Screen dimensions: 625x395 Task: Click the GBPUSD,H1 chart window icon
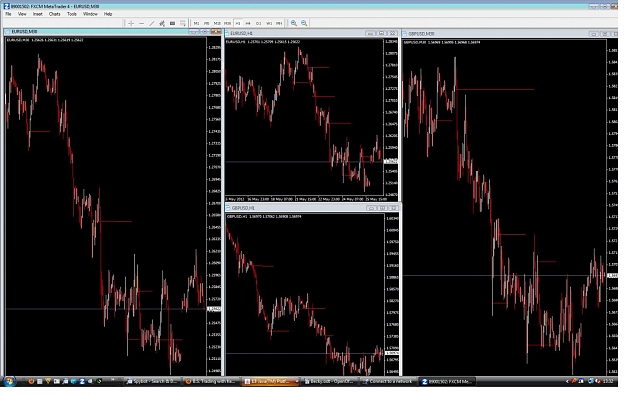pyautogui.click(x=228, y=208)
